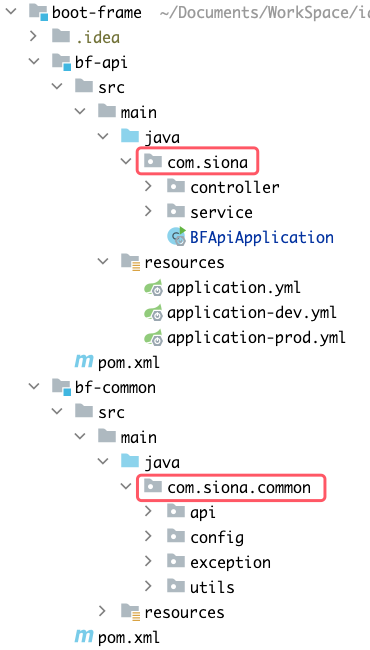Click the utils package icon
The height and width of the screenshot is (650, 370).
[x=176, y=586]
